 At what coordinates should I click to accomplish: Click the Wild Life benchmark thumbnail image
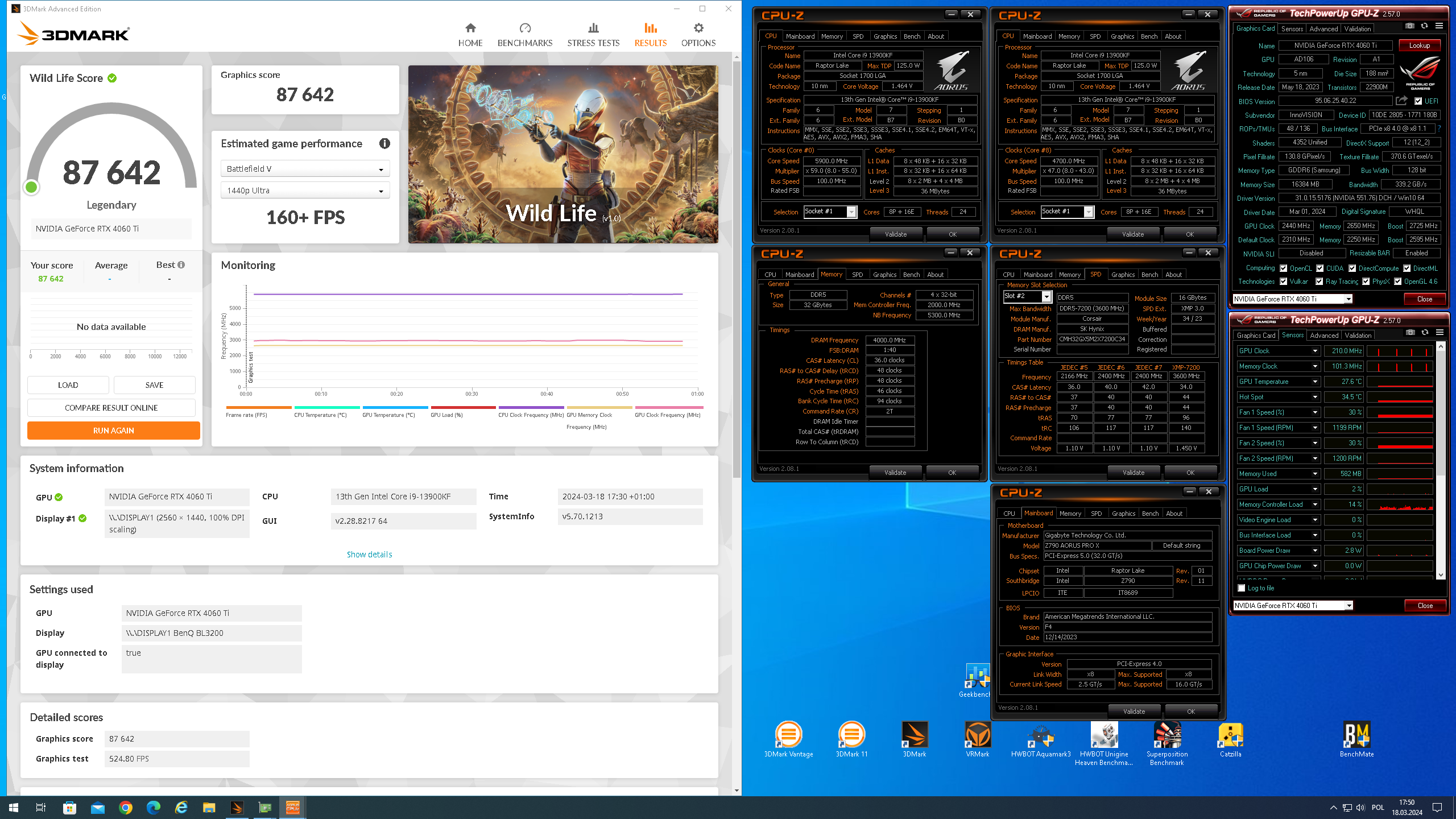[x=563, y=154]
